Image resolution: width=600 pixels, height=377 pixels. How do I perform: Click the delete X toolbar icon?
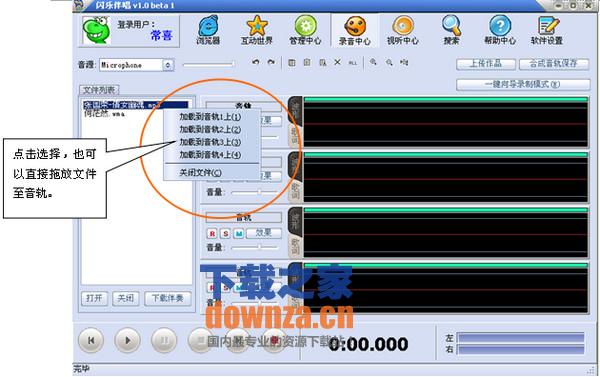[338, 62]
